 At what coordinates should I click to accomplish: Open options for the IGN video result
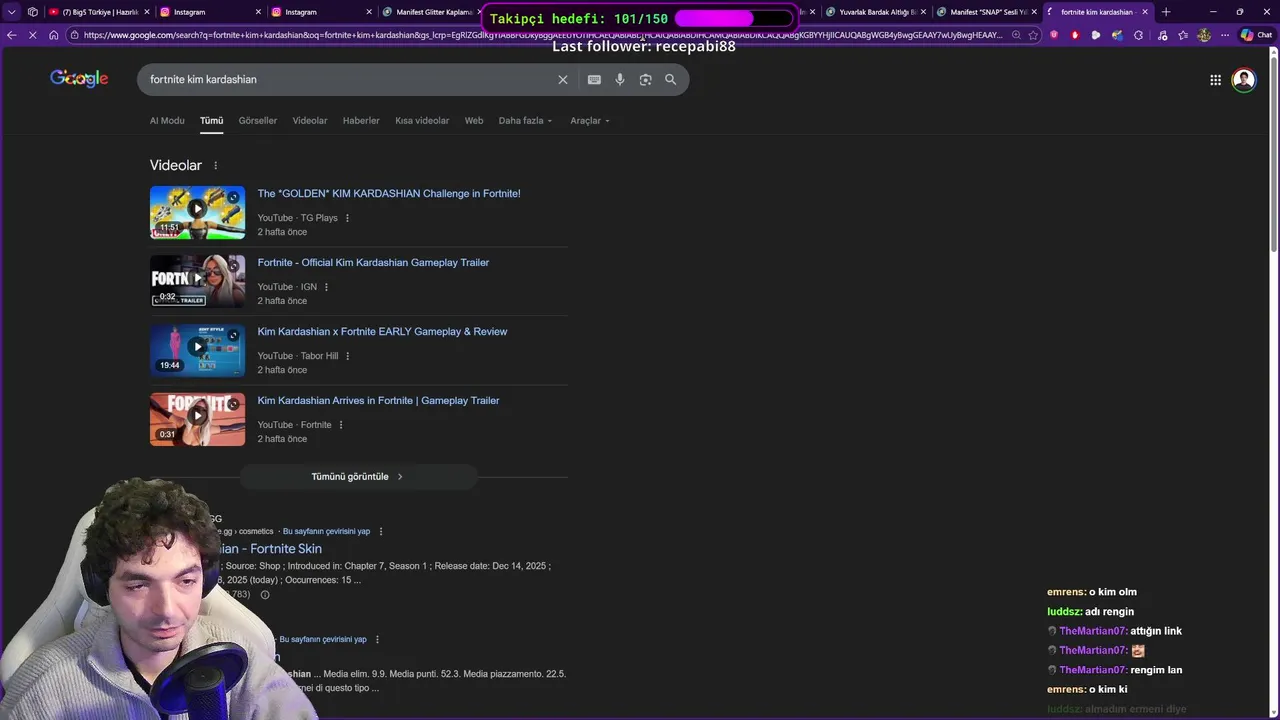(326, 287)
